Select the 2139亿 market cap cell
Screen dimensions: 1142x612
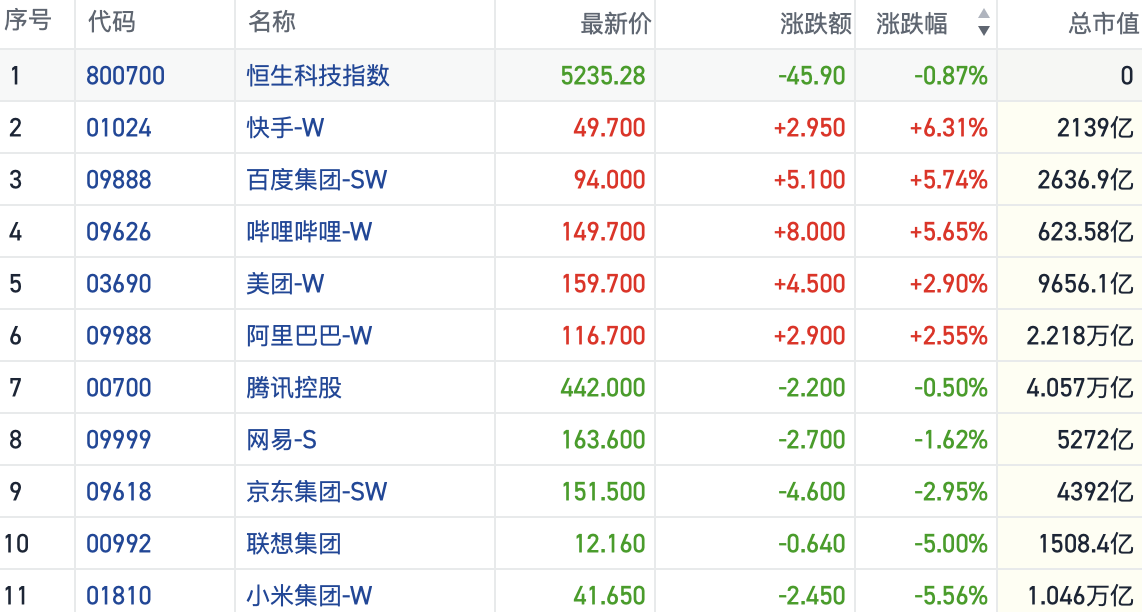(x=1095, y=128)
